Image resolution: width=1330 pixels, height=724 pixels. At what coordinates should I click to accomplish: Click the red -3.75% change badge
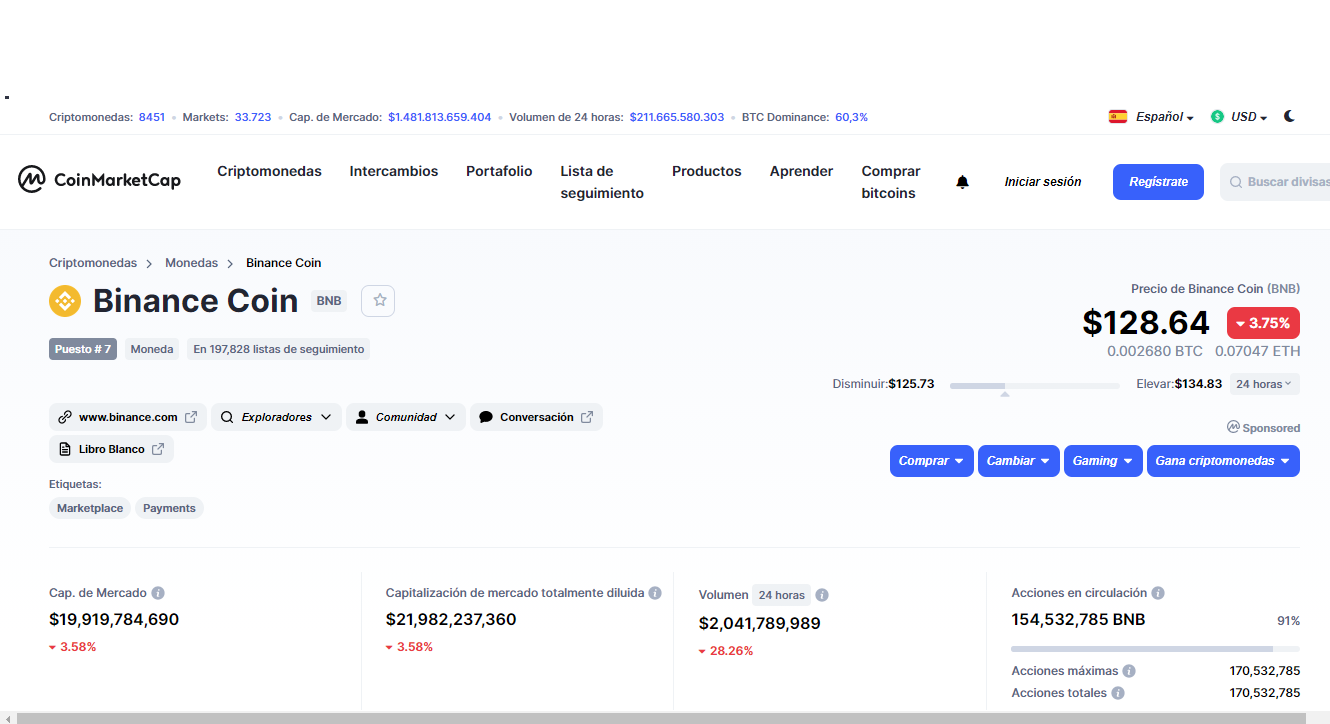pos(1263,323)
